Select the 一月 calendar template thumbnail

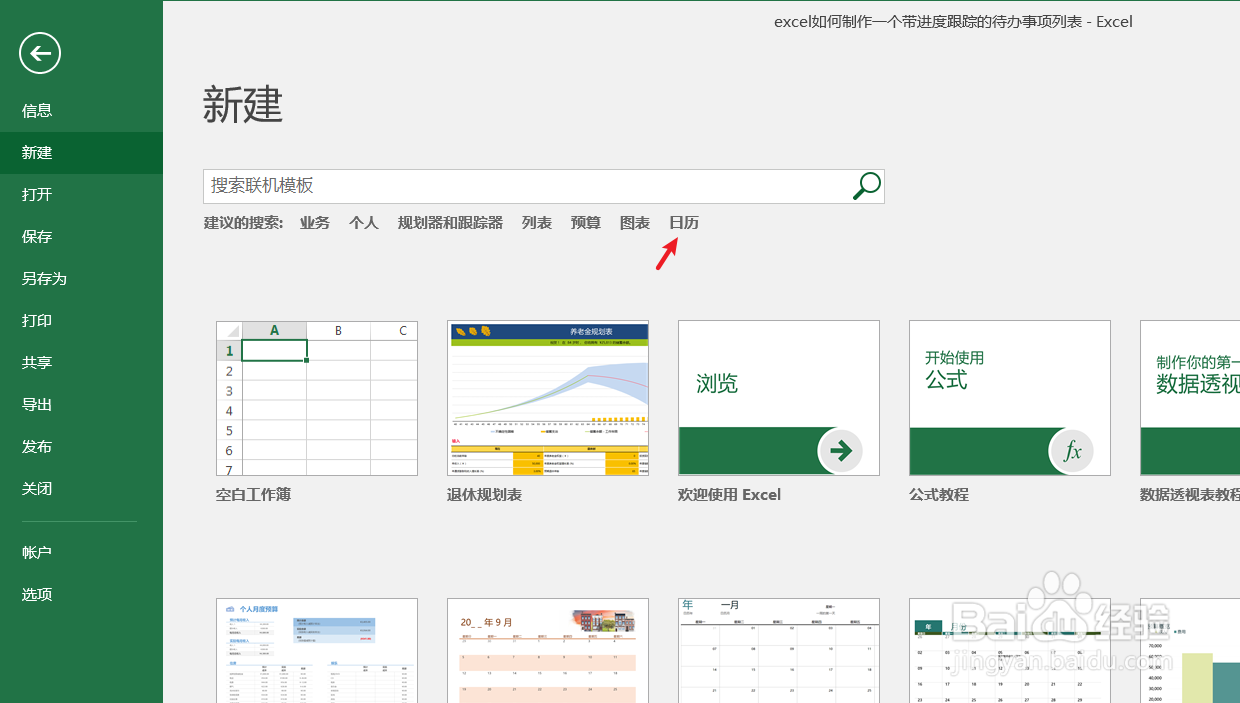[x=779, y=651]
